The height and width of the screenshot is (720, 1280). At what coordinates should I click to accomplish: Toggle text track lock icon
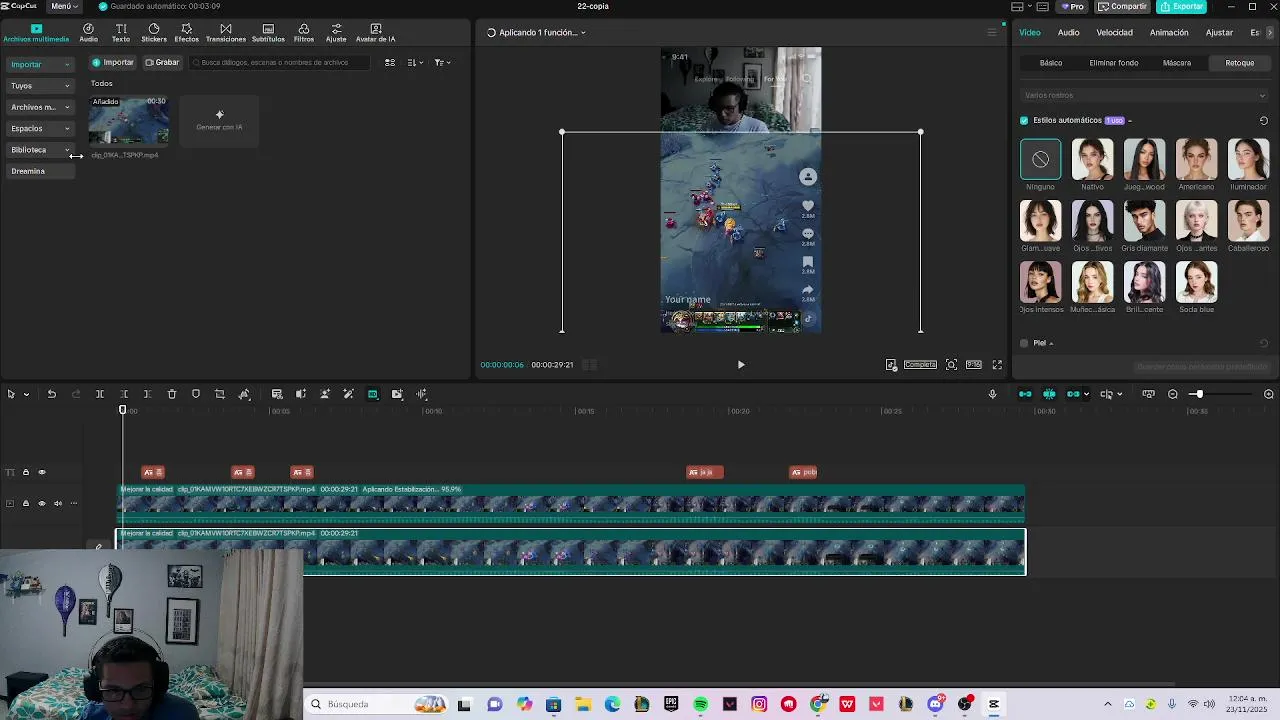coord(26,472)
